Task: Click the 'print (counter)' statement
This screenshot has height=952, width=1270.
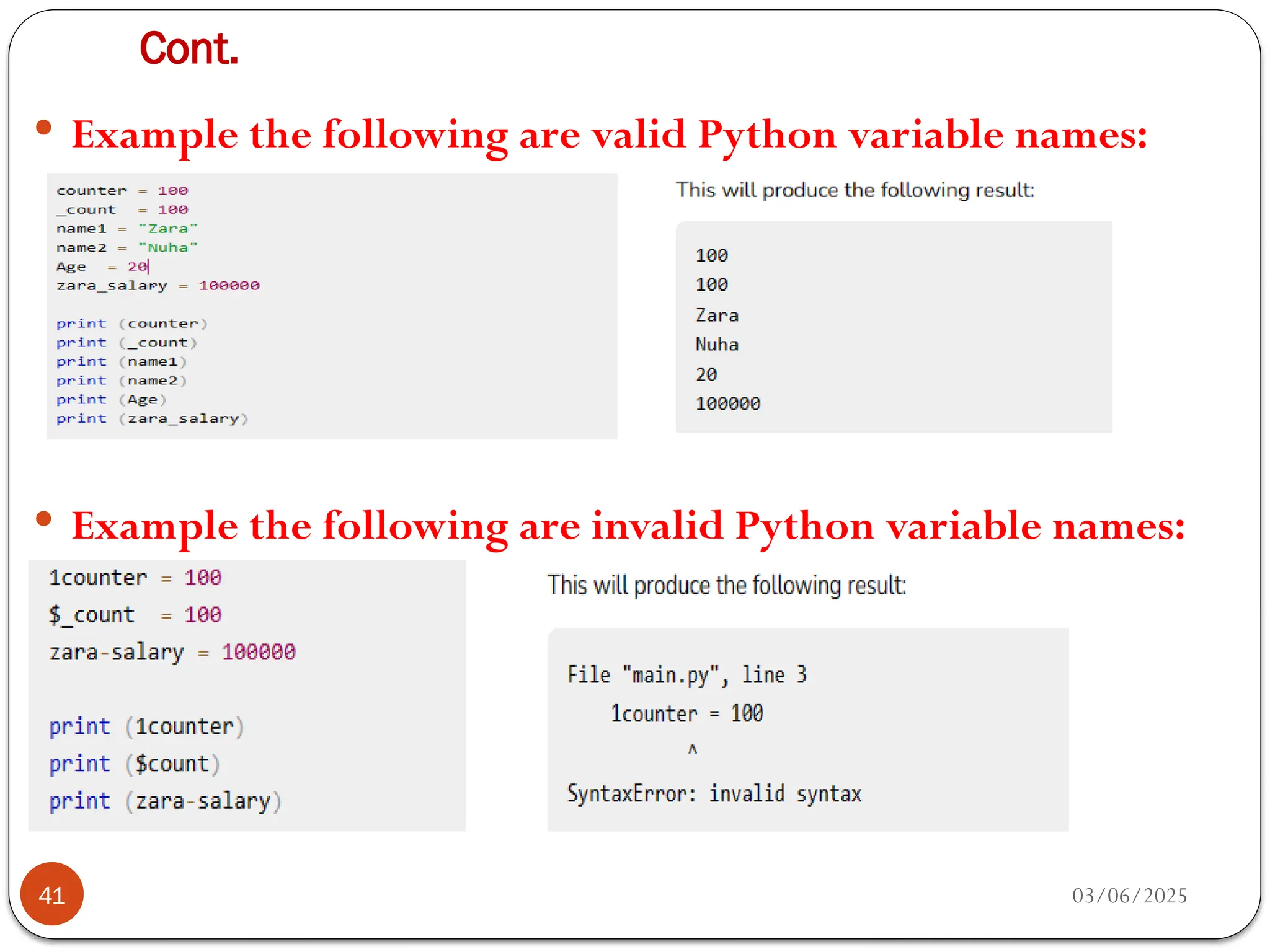Action: point(132,324)
